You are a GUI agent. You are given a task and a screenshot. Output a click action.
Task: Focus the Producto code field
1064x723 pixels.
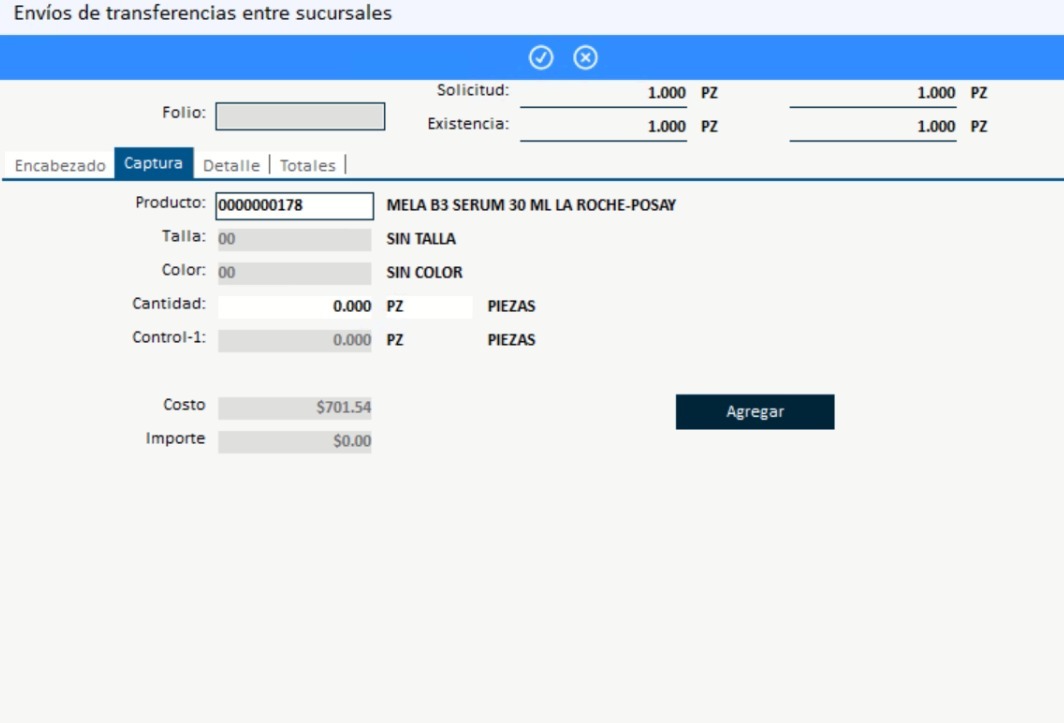tap(294, 206)
